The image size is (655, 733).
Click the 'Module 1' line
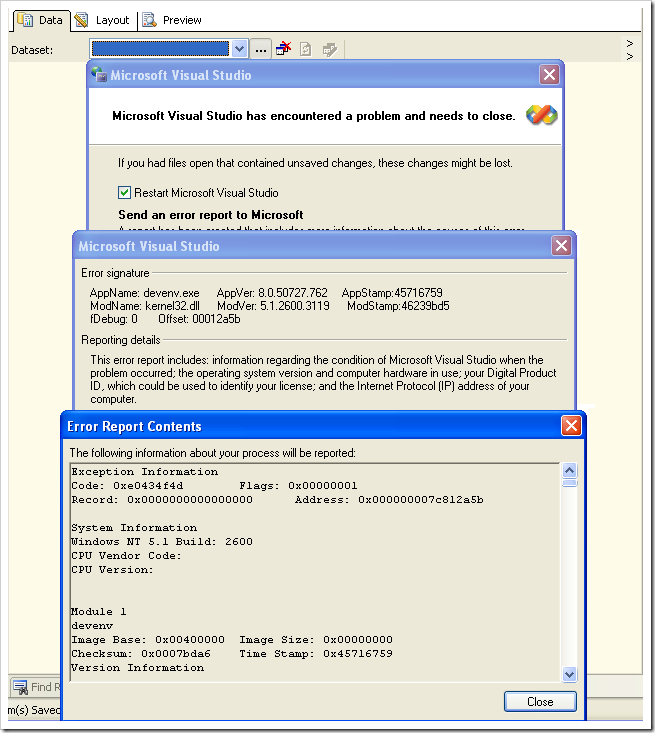pyautogui.click(x=98, y=611)
